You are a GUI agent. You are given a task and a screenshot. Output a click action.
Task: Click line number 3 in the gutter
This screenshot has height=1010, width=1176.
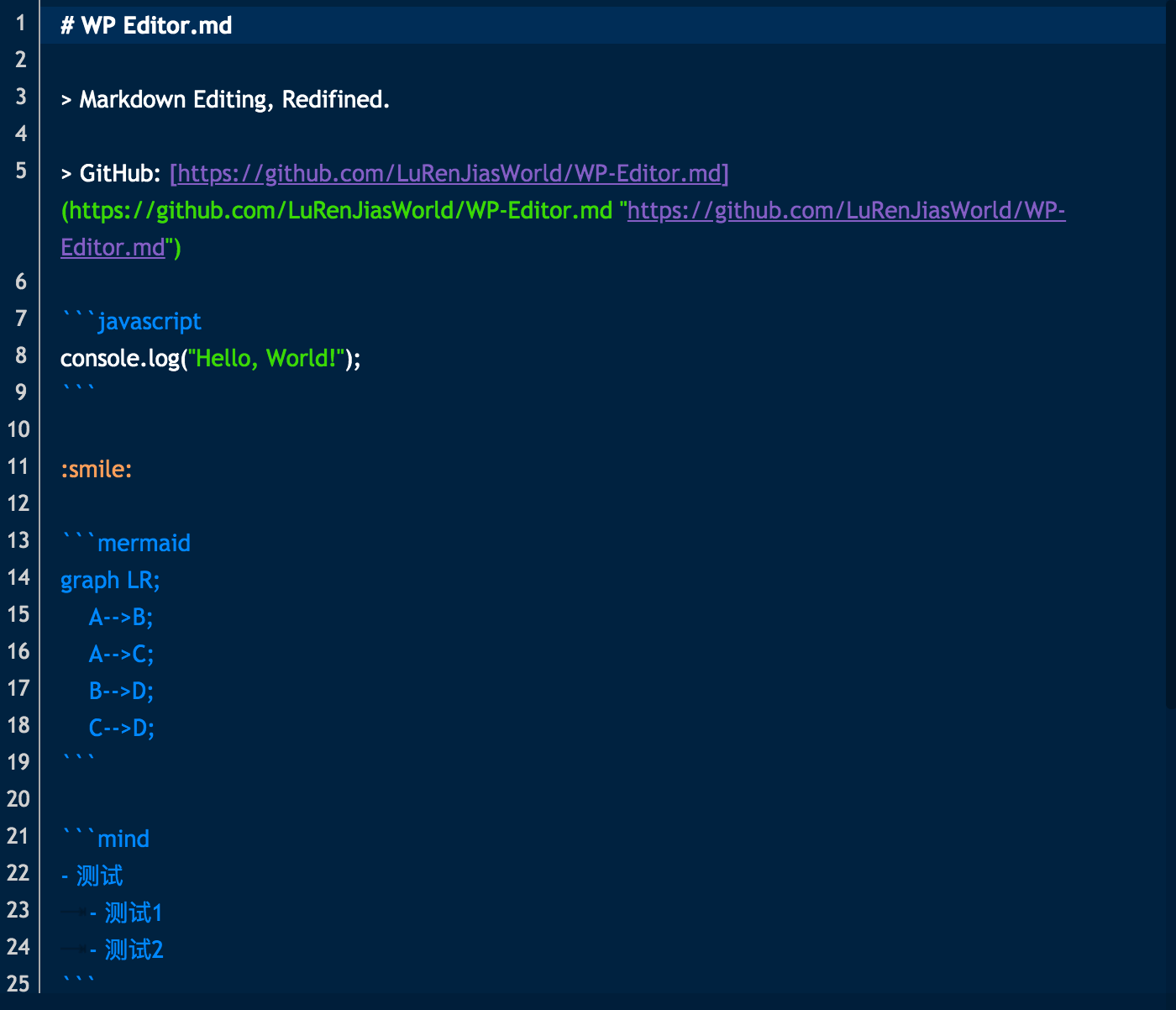(x=21, y=97)
